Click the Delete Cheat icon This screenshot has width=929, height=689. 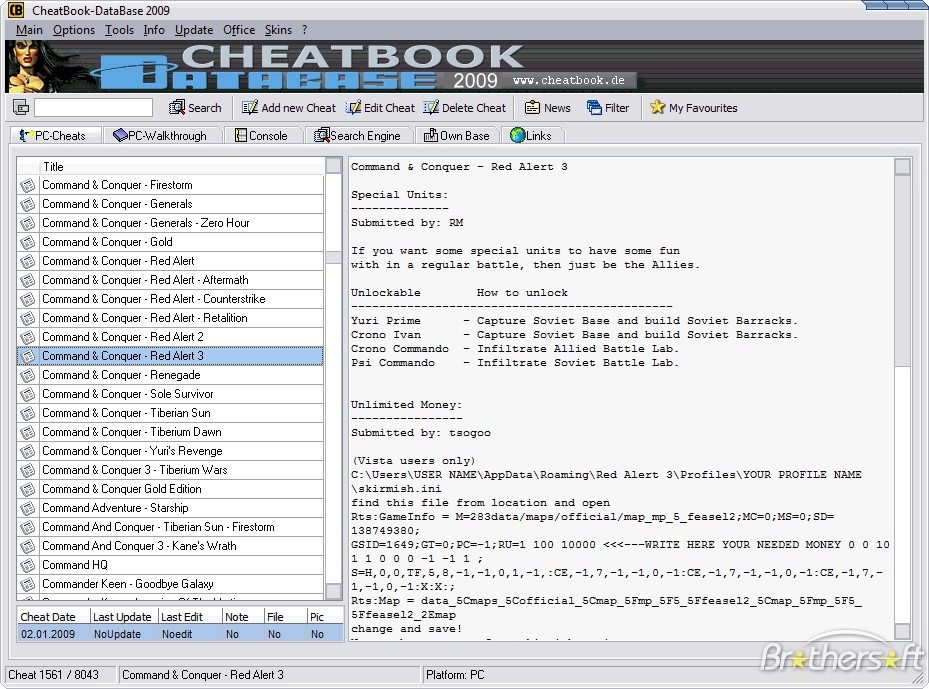431,107
